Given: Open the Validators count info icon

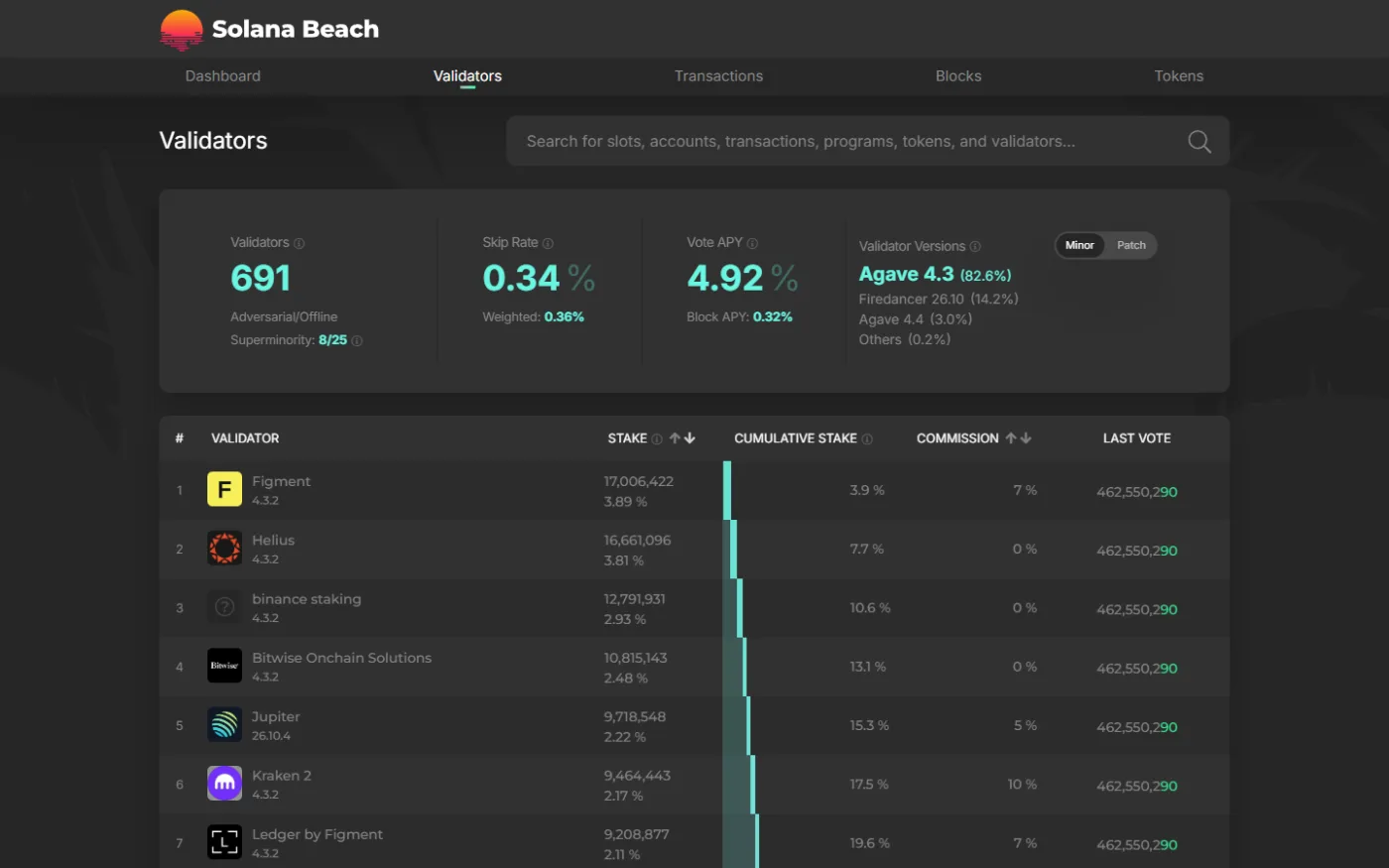Looking at the screenshot, I should [300, 243].
